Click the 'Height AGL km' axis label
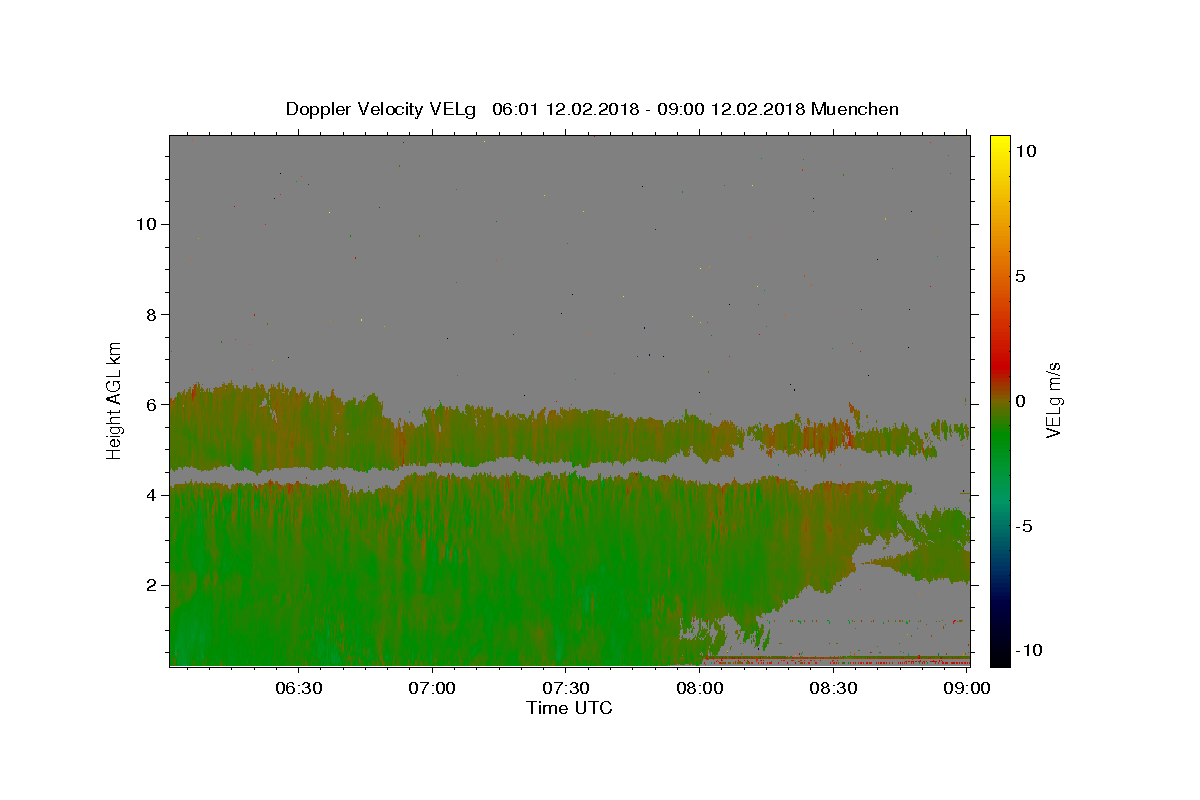The image size is (1200, 800). [114, 400]
